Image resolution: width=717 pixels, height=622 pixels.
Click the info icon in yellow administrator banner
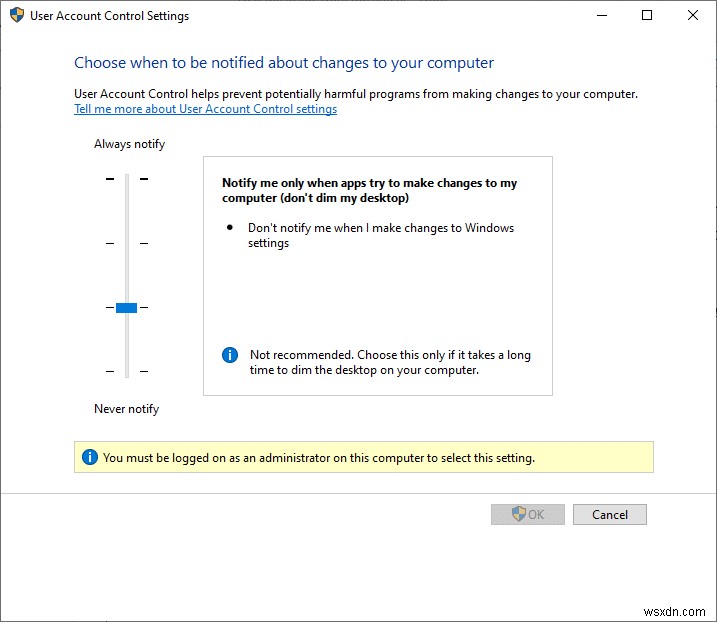90,457
